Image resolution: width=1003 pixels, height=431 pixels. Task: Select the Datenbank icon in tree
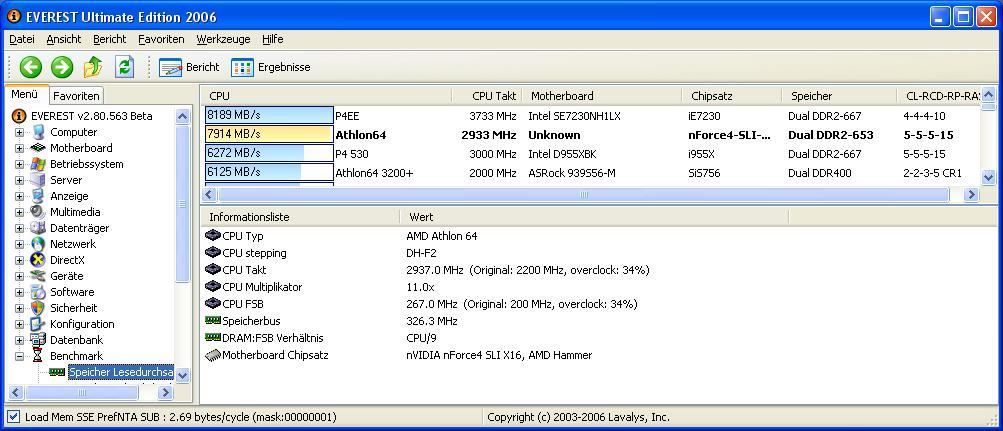38,340
